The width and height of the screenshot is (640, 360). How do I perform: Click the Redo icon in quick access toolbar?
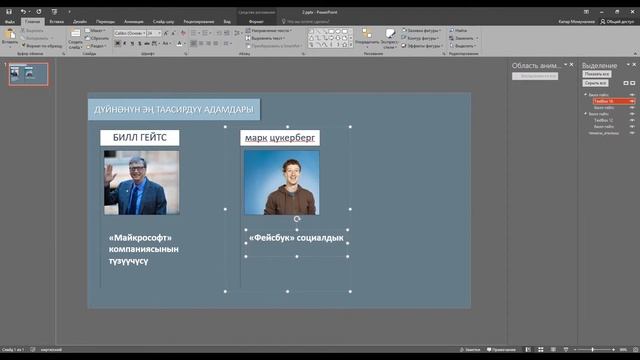click(x=39, y=12)
